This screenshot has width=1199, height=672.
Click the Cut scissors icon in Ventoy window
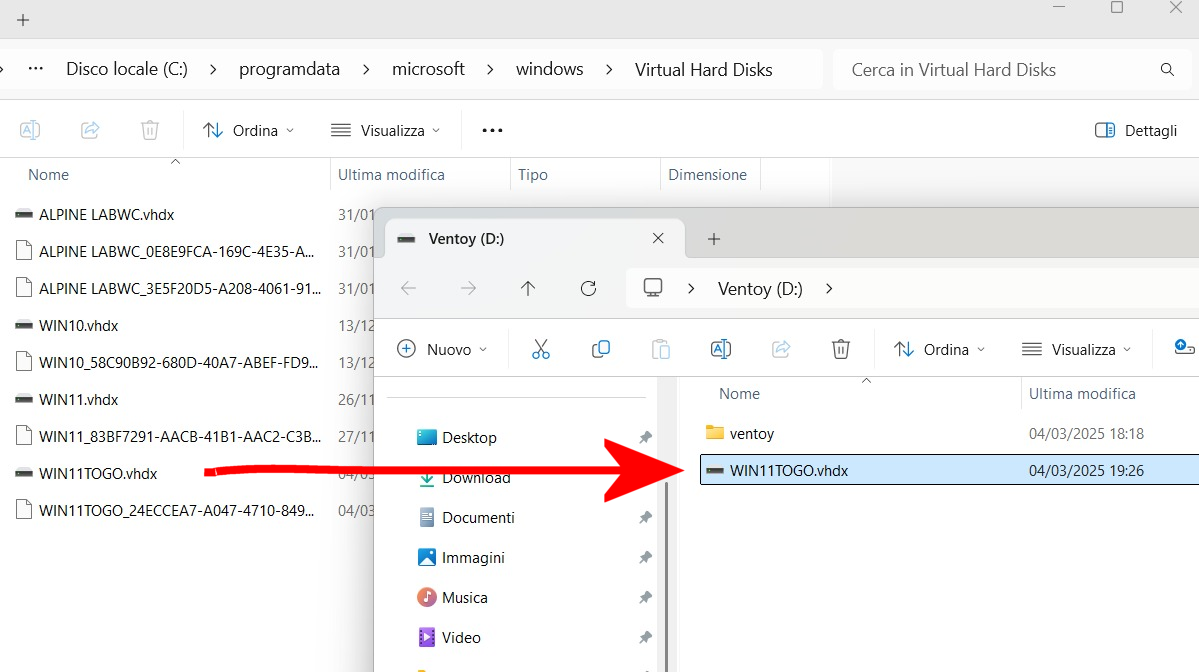tap(541, 349)
